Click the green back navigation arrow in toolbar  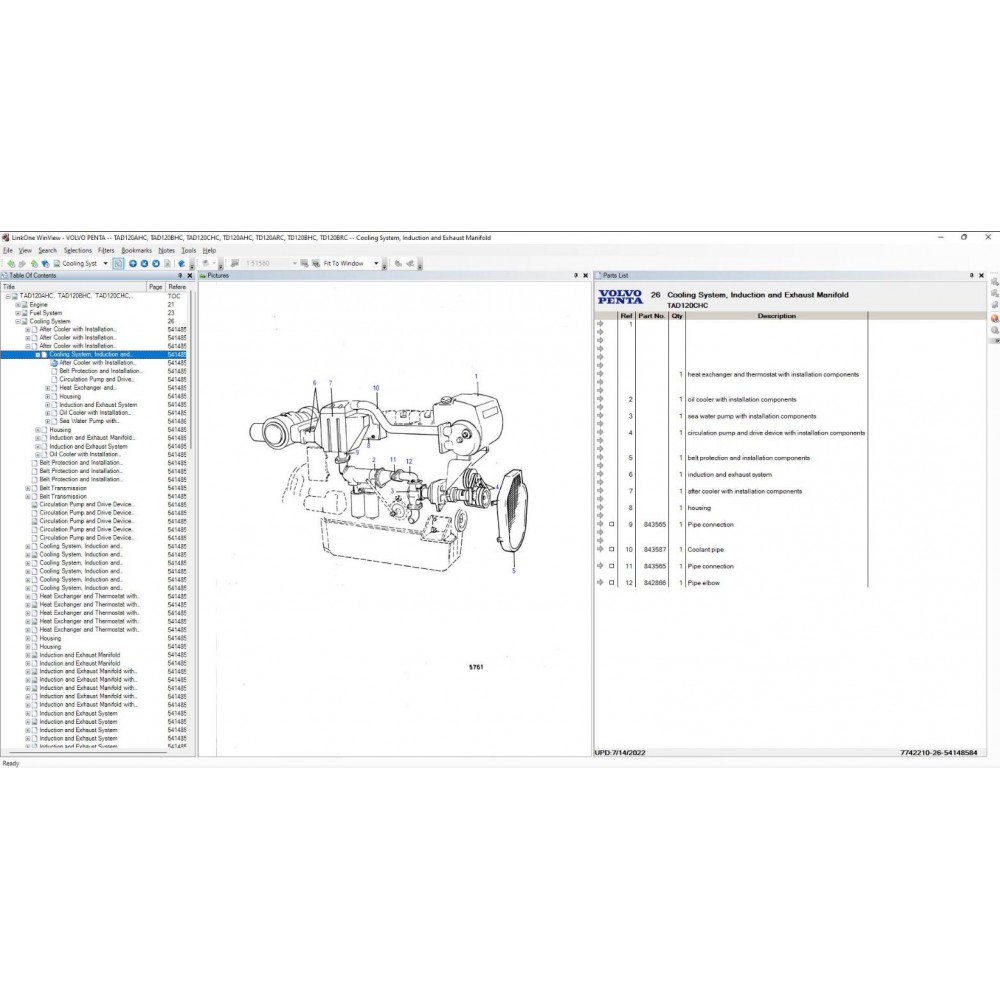pos(10,264)
